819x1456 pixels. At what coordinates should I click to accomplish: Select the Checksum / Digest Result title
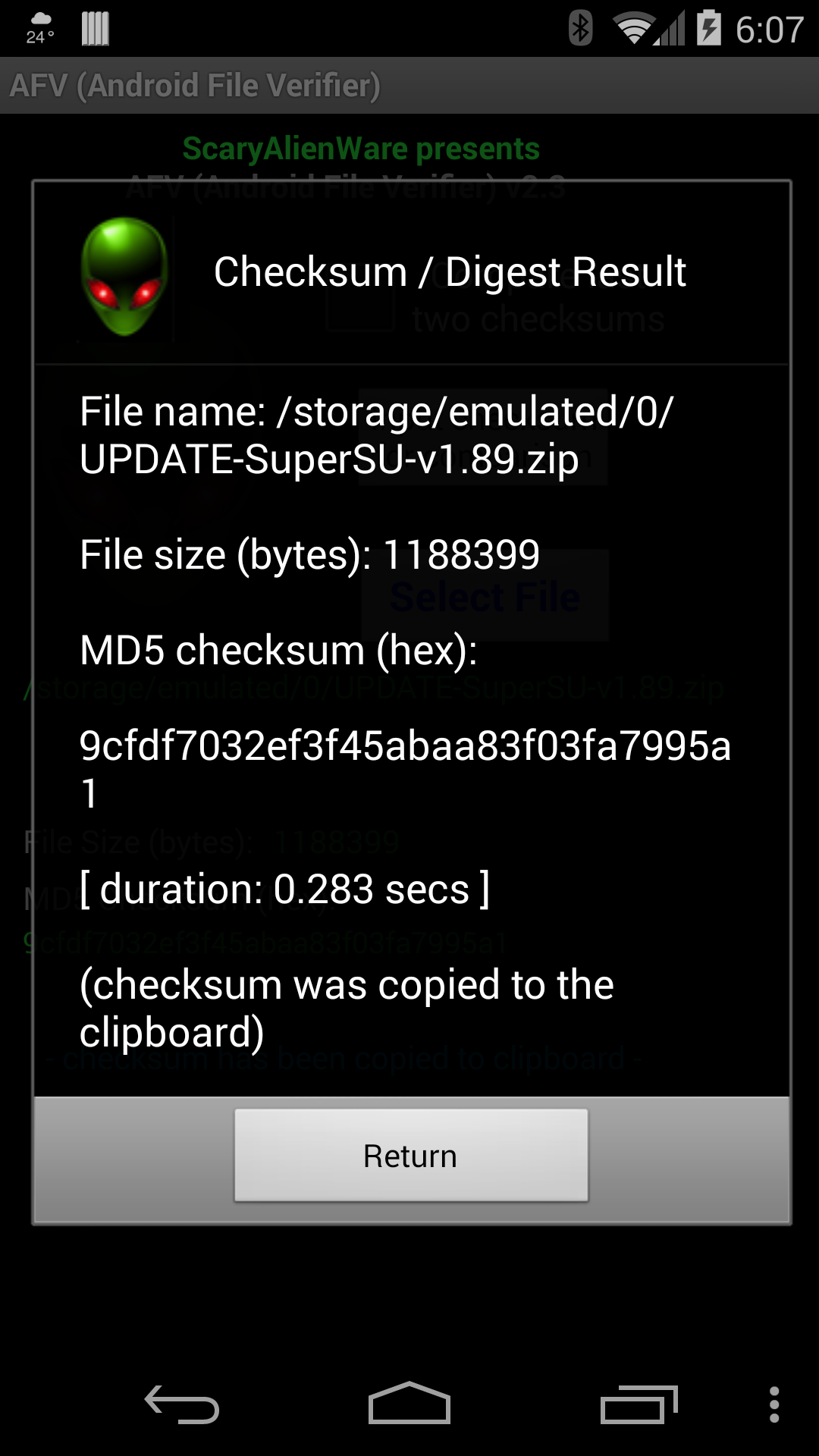pos(450,271)
